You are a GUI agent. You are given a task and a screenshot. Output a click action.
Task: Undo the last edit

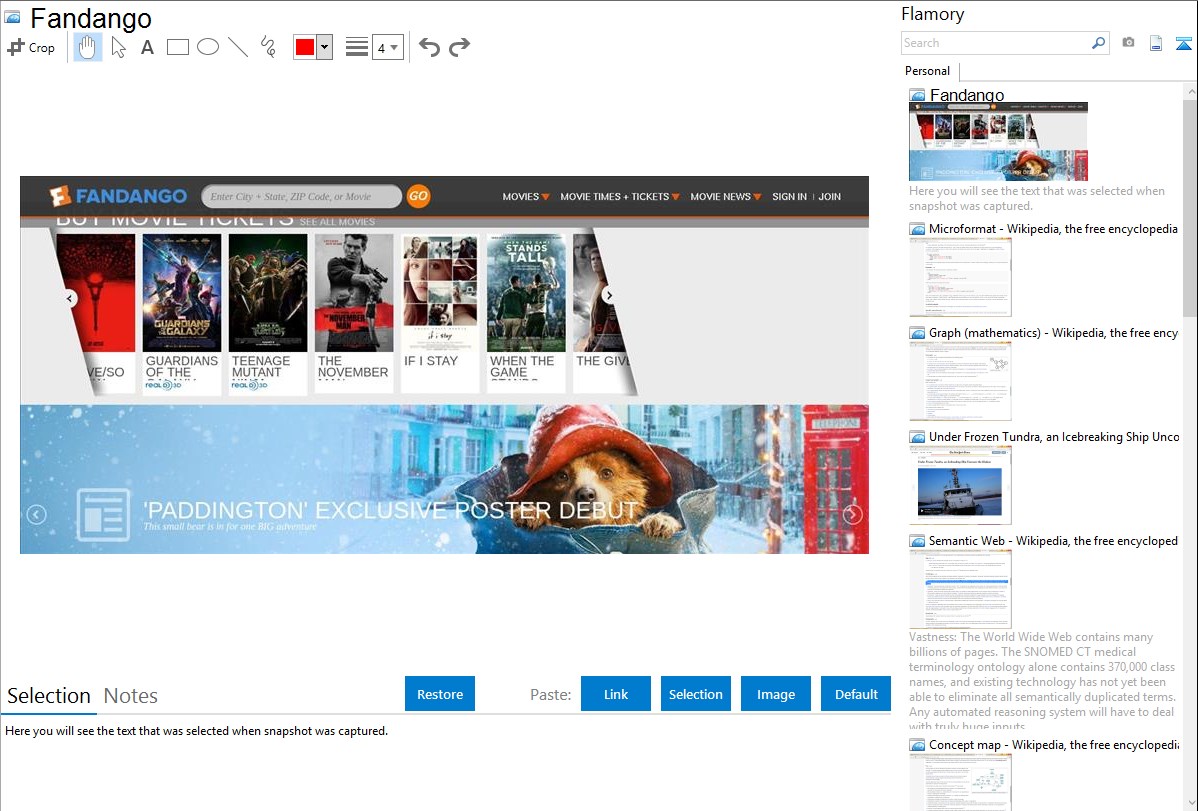[x=429, y=47]
